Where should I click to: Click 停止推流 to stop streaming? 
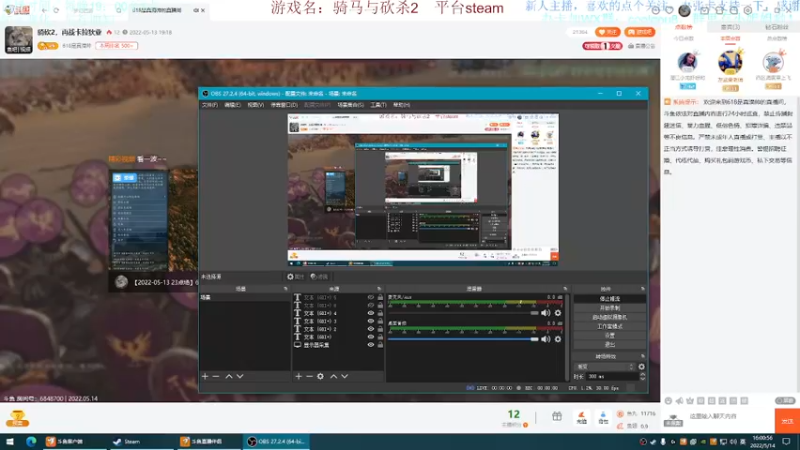point(610,298)
